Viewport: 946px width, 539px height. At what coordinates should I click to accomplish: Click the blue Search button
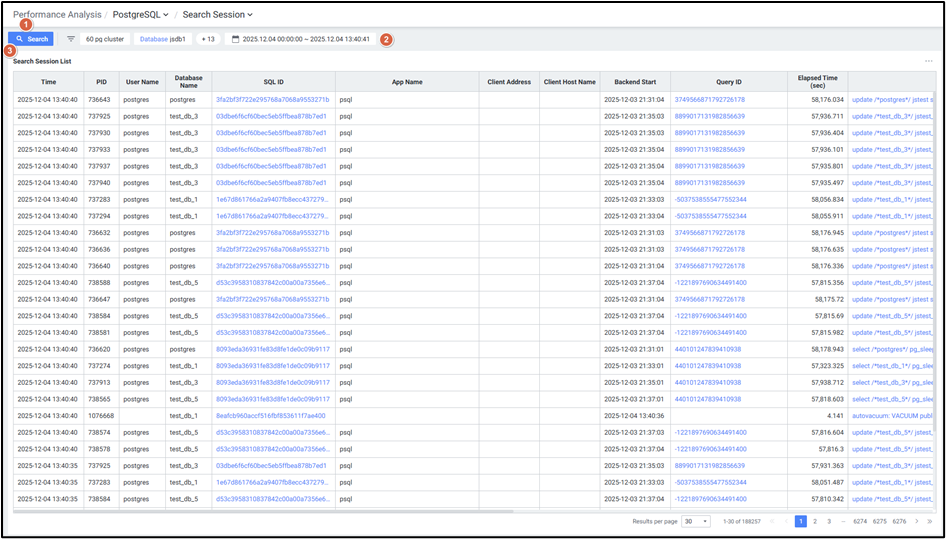pyautogui.click(x=31, y=39)
